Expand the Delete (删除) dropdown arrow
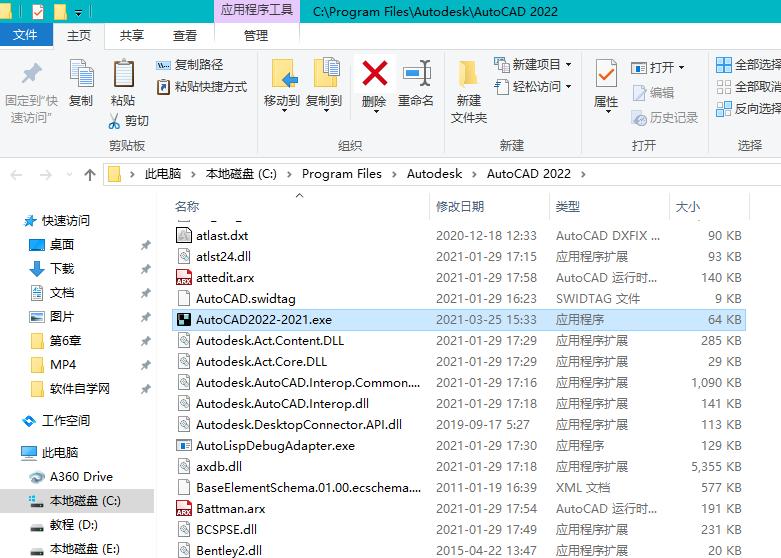The image size is (781, 558). (x=376, y=112)
